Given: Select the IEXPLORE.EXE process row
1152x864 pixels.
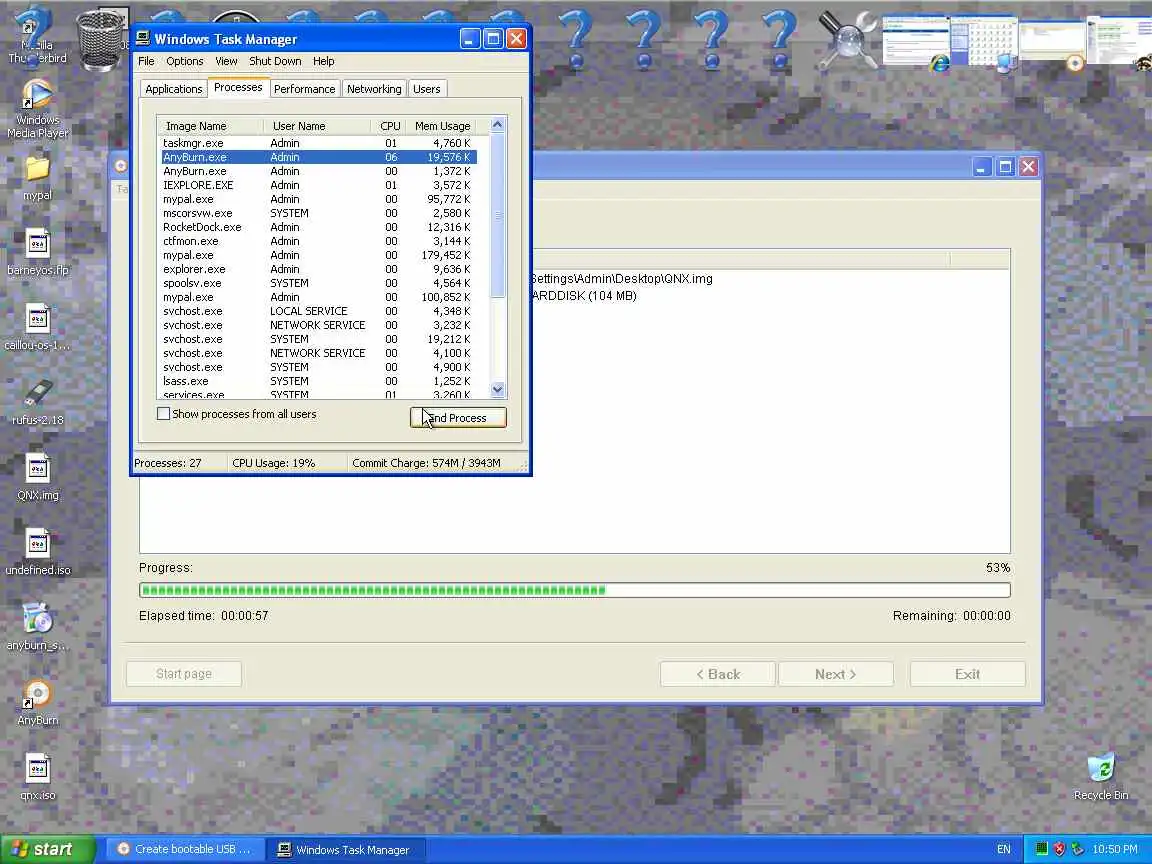Looking at the screenshot, I should point(319,185).
